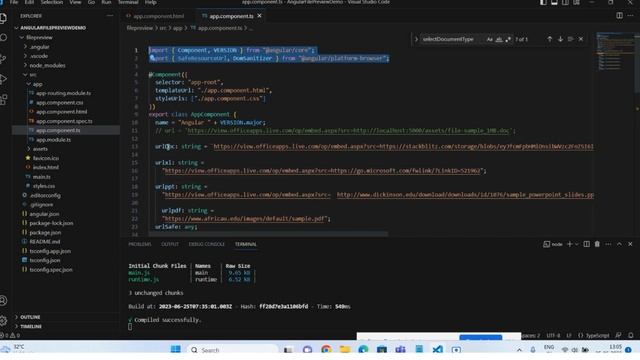Screen dimensions: 640x360
Task: Open Explorer panel ellipsis actions
Action: 110,16
